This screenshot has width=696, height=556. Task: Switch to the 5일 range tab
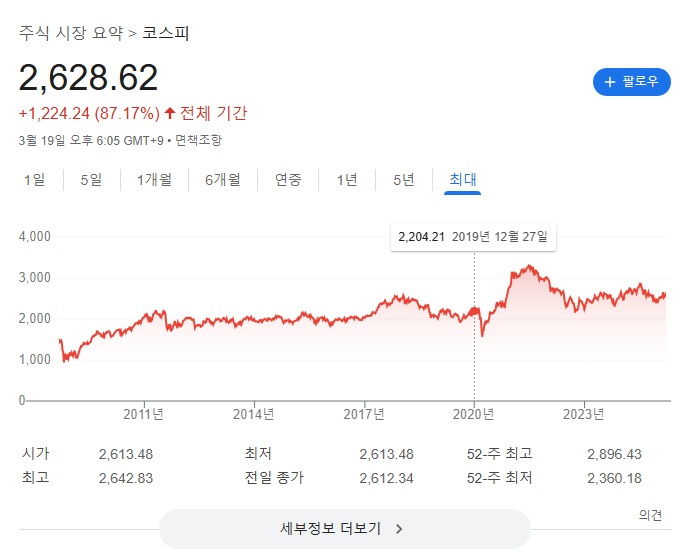[x=91, y=180]
